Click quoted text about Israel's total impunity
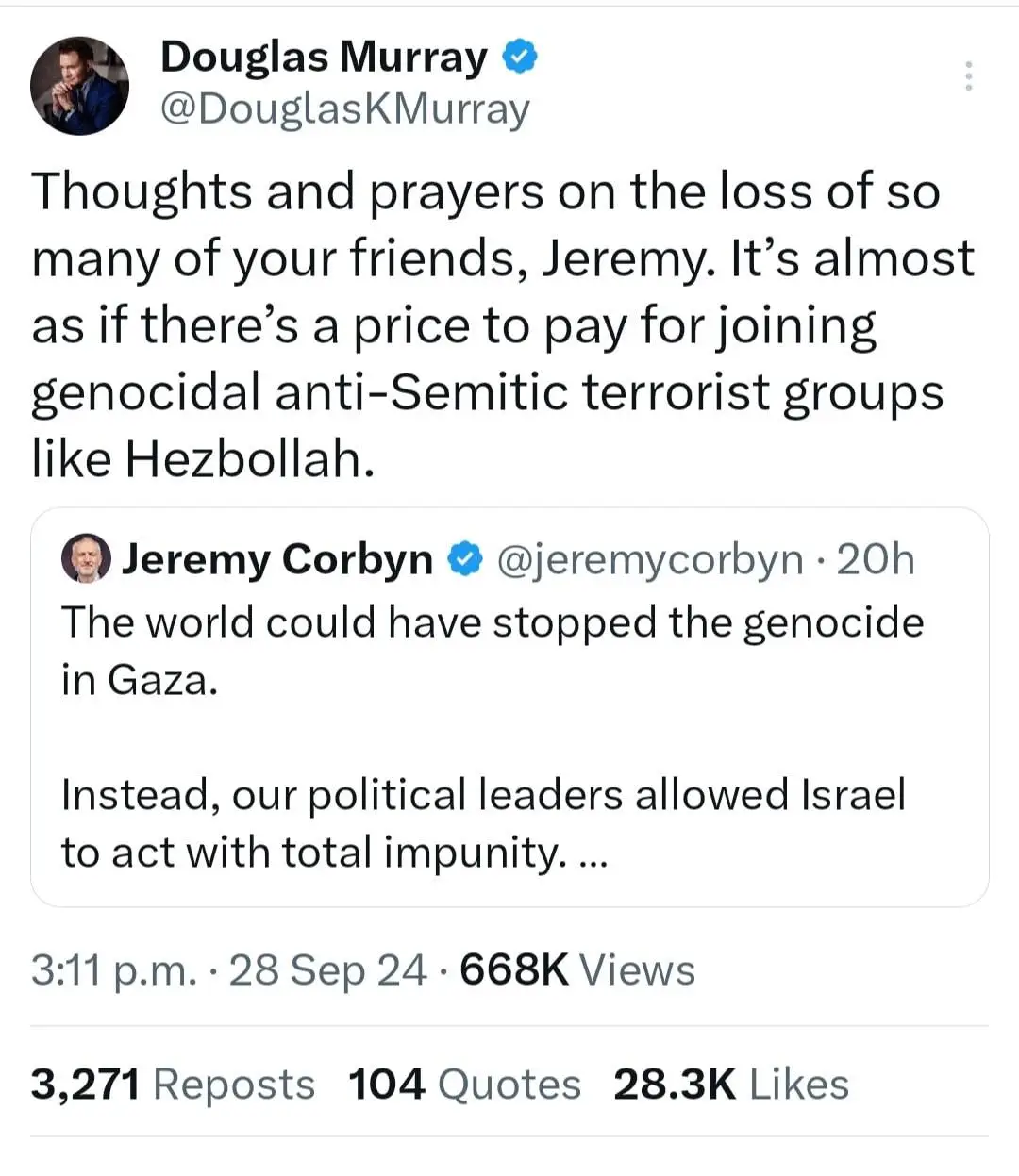1019x1176 pixels. (482, 823)
